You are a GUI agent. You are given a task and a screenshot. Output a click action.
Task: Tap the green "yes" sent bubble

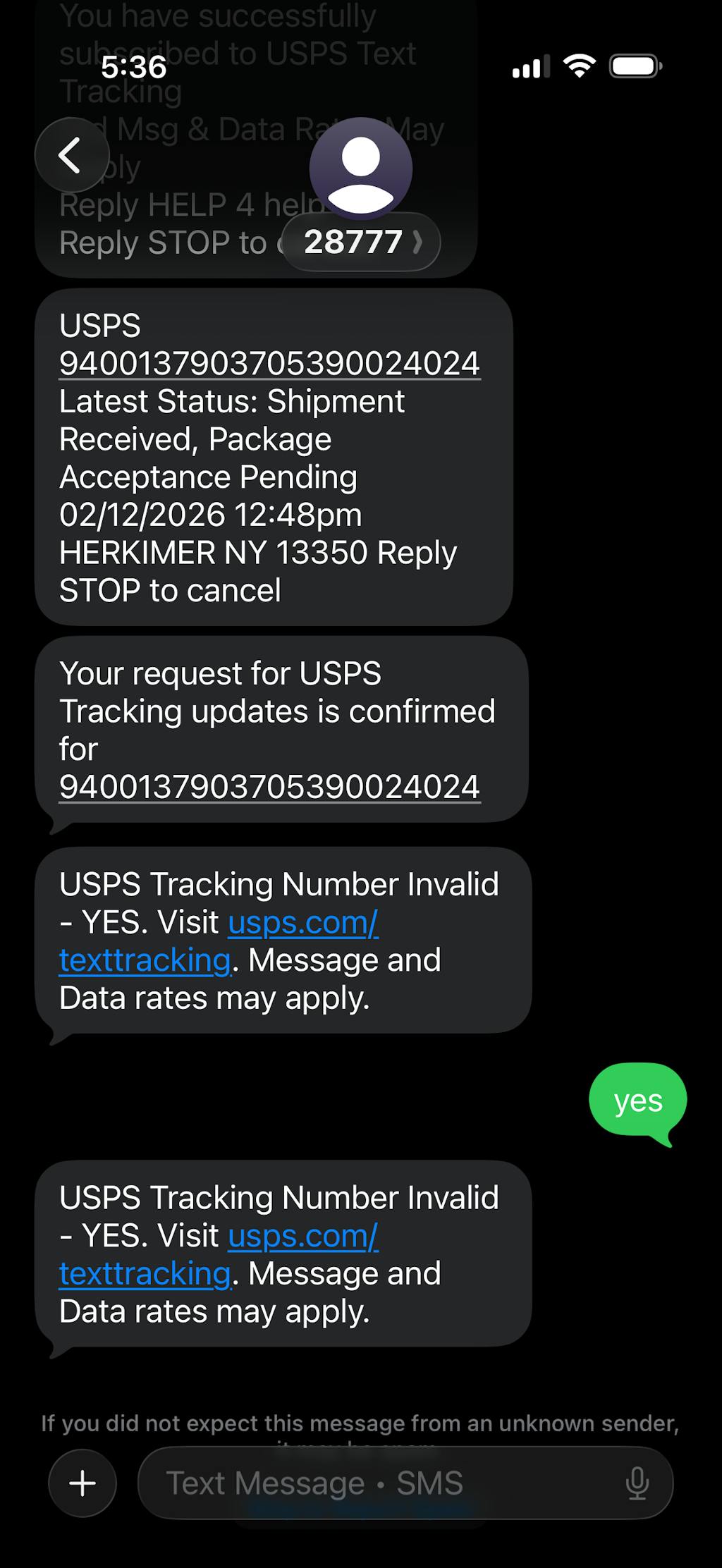tap(637, 1101)
